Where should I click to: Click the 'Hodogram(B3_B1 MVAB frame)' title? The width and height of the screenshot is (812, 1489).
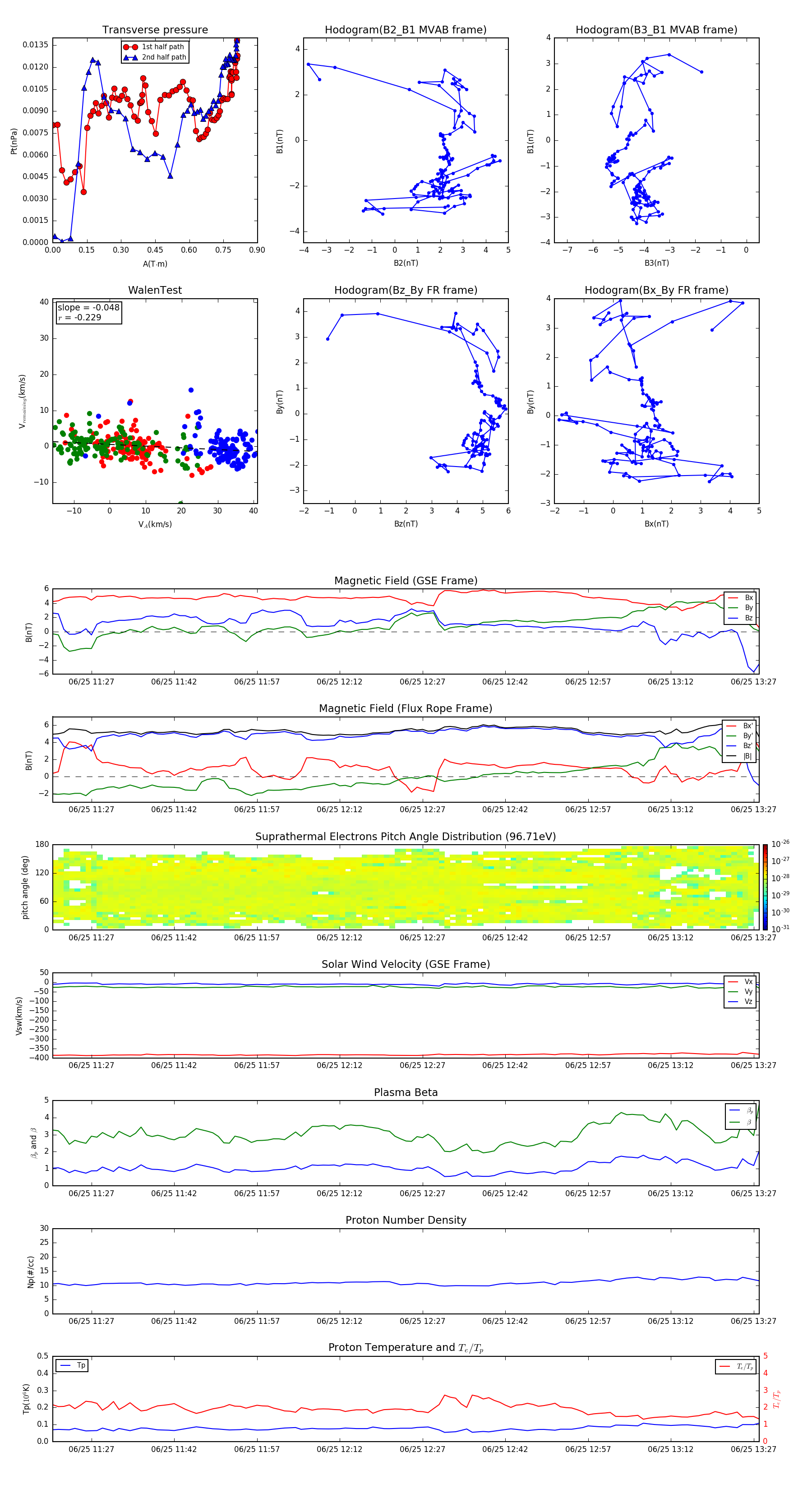656,29
